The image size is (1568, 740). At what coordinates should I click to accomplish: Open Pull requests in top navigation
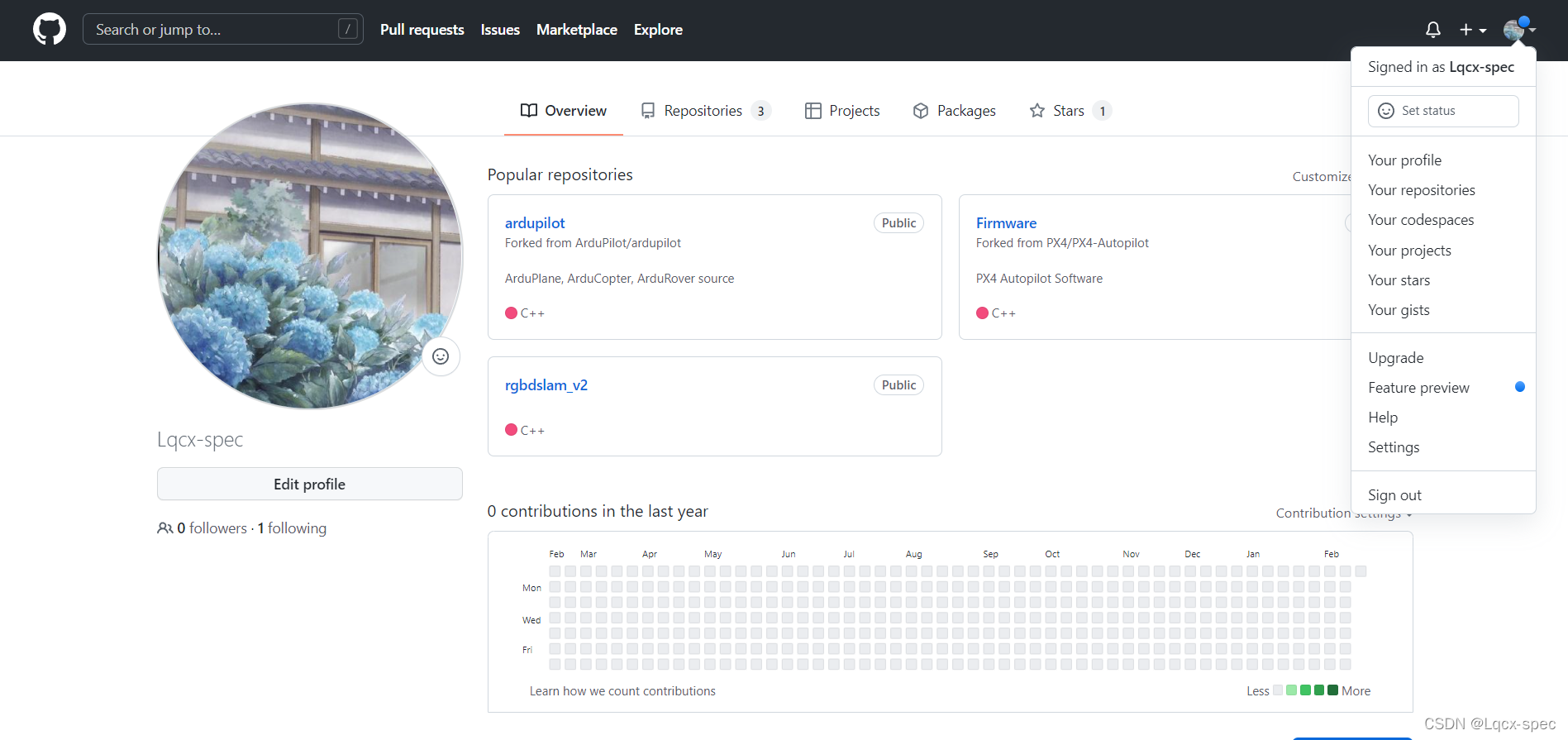tap(422, 30)
